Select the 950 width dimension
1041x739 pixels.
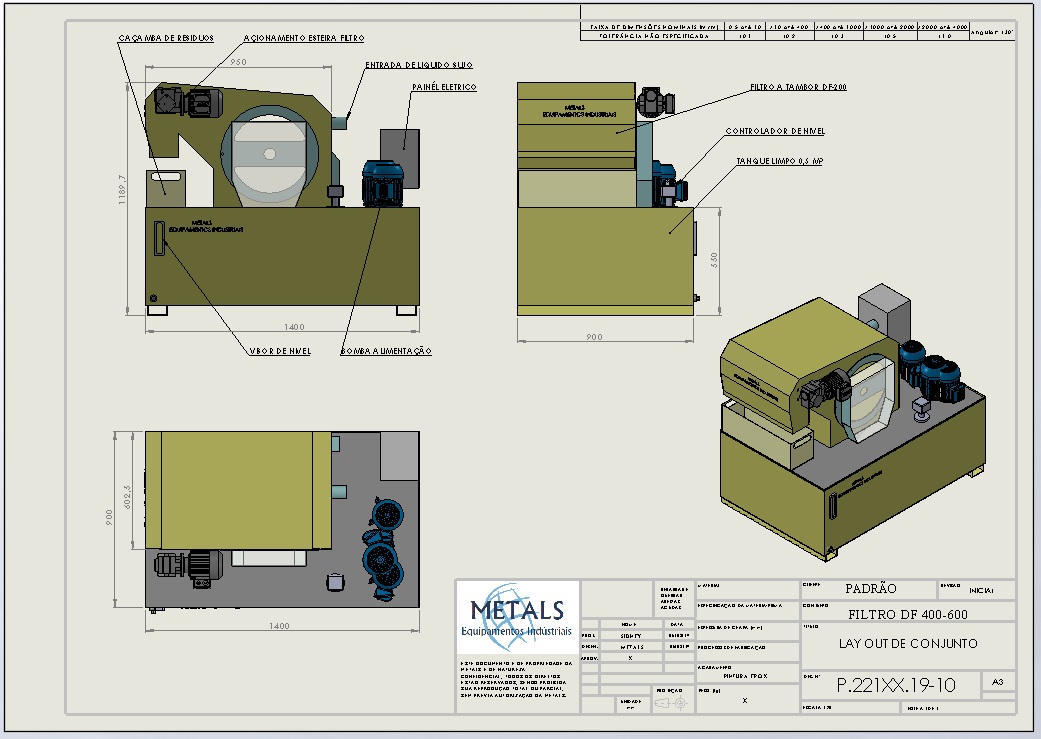click(238, 62)
